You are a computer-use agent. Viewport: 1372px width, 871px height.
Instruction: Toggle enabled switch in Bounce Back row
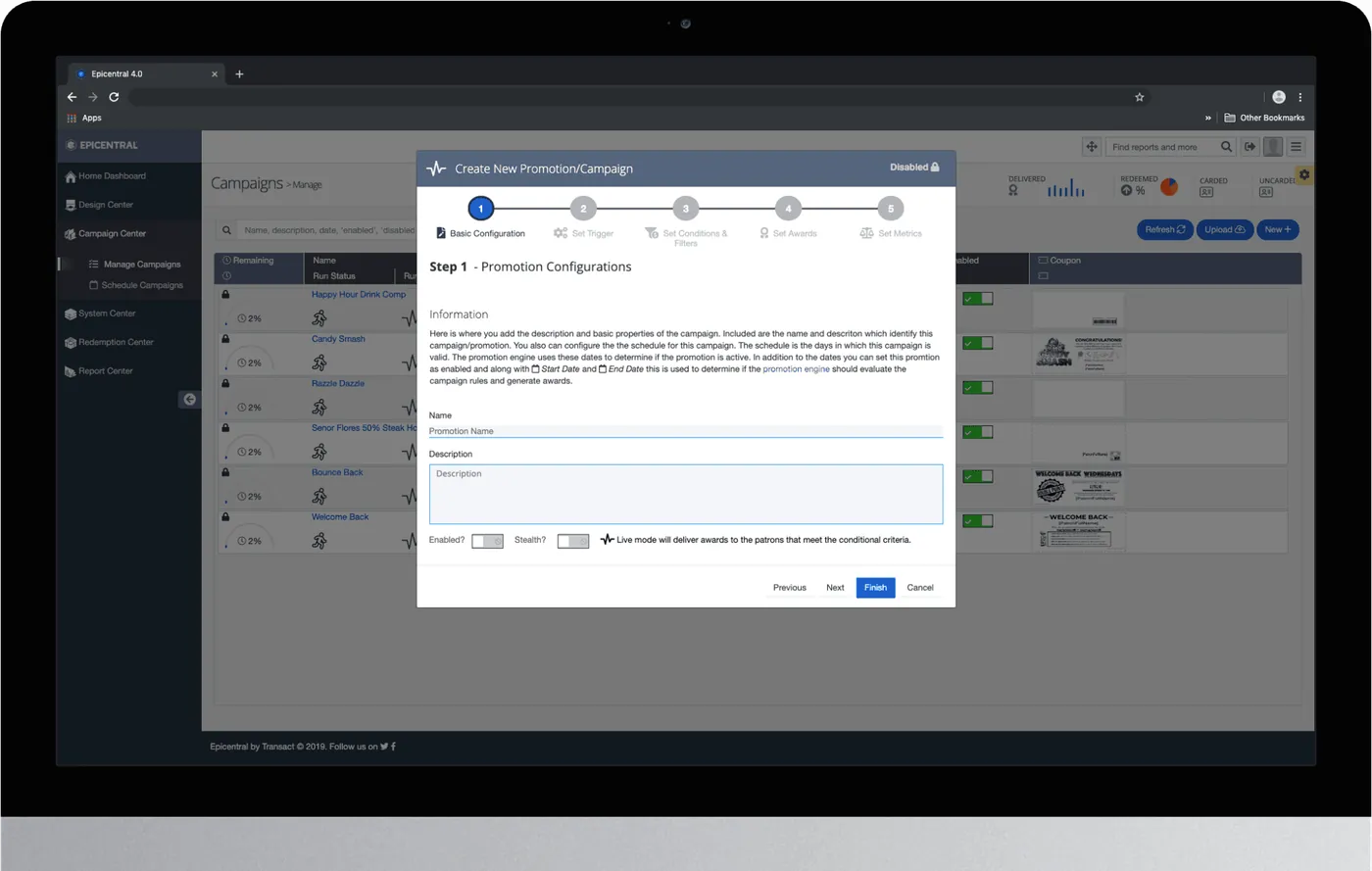(978, 476)
